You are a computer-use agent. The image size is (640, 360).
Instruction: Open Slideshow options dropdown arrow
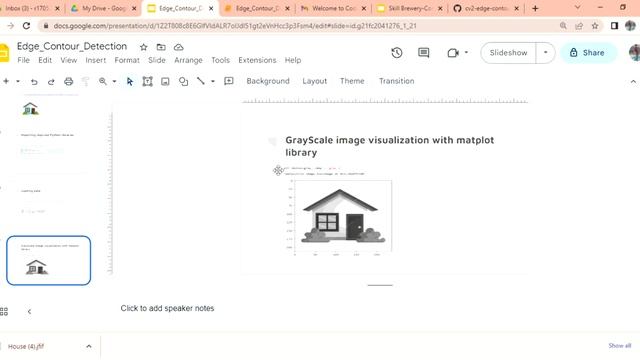point(545,53)
